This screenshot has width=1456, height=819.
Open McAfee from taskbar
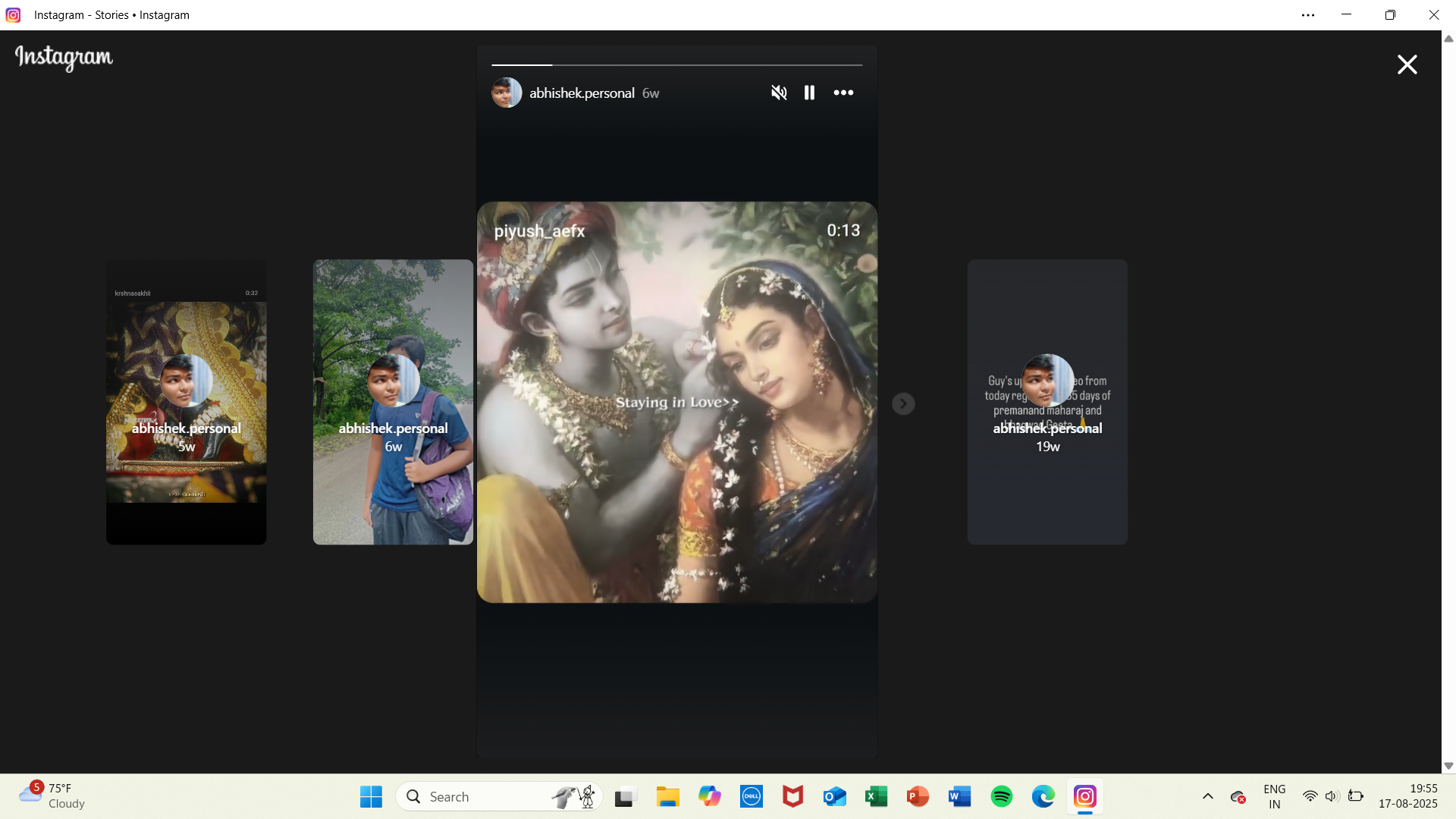(x=793, y=797)
